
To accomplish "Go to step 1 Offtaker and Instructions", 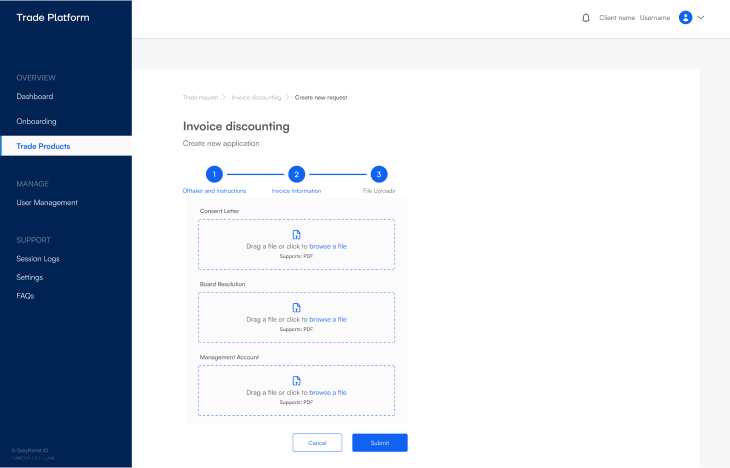I will 214,173.
